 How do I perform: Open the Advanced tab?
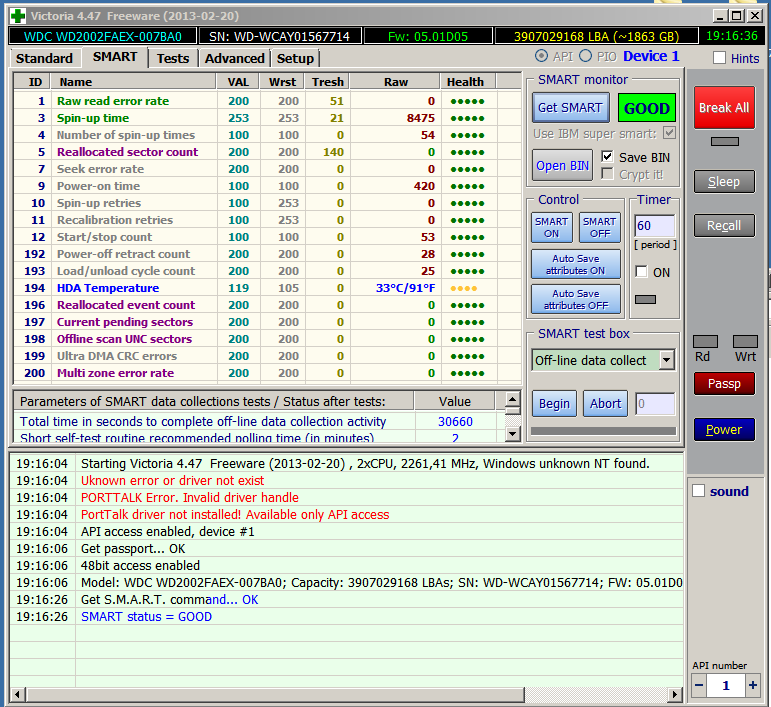(235, 58)
